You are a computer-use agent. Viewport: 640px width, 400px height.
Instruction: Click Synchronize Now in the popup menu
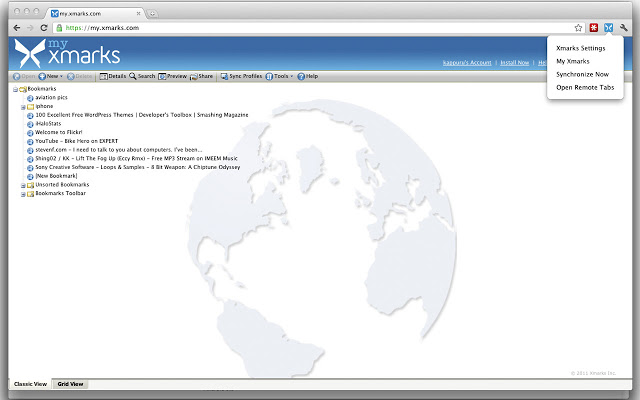point(582,74)
